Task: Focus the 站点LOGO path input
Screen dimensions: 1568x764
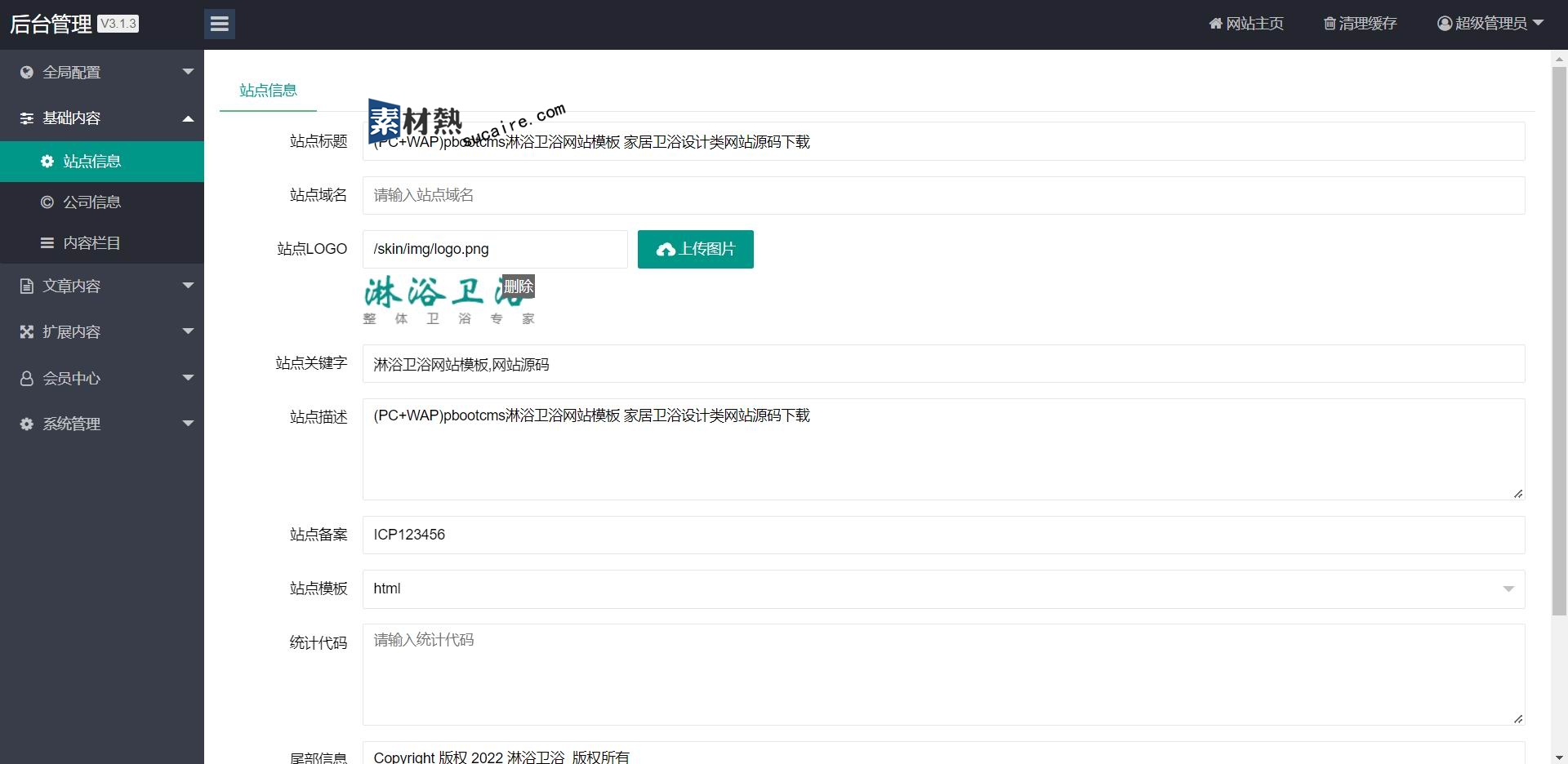Action: pos(495,250)
